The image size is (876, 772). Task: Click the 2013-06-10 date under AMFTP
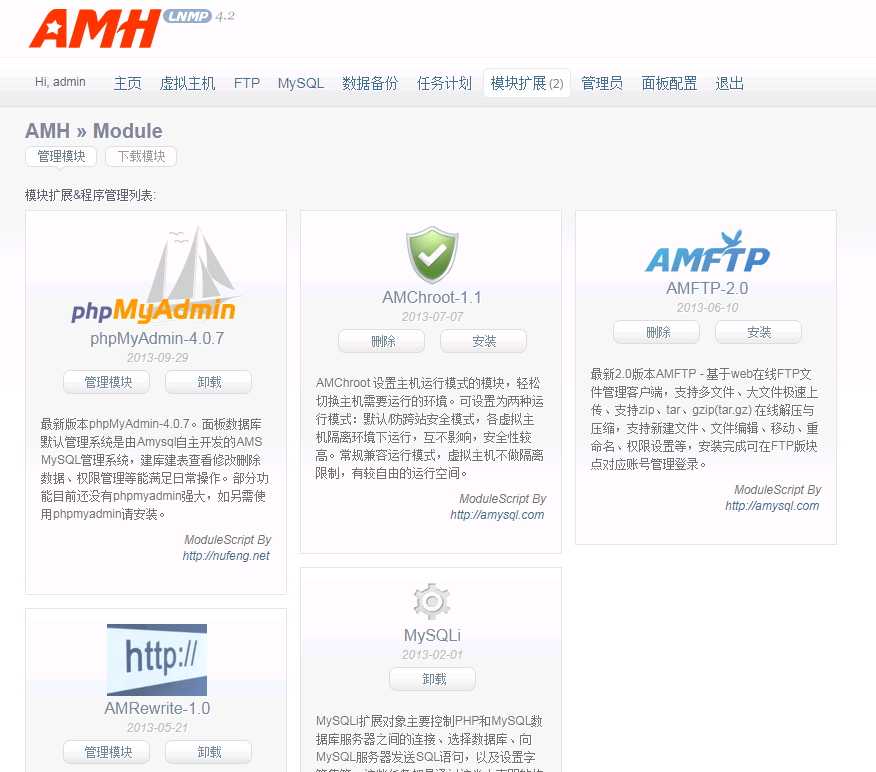tap(707, 308)
